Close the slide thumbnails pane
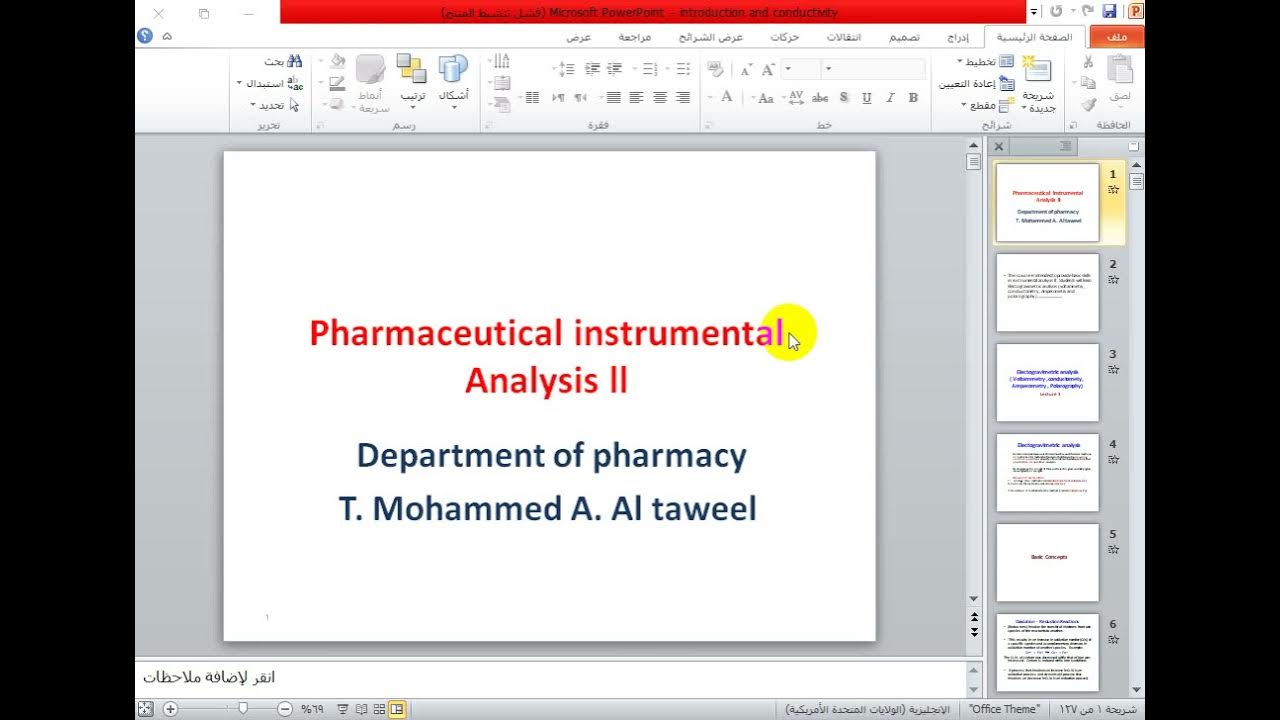 [998, 146]
